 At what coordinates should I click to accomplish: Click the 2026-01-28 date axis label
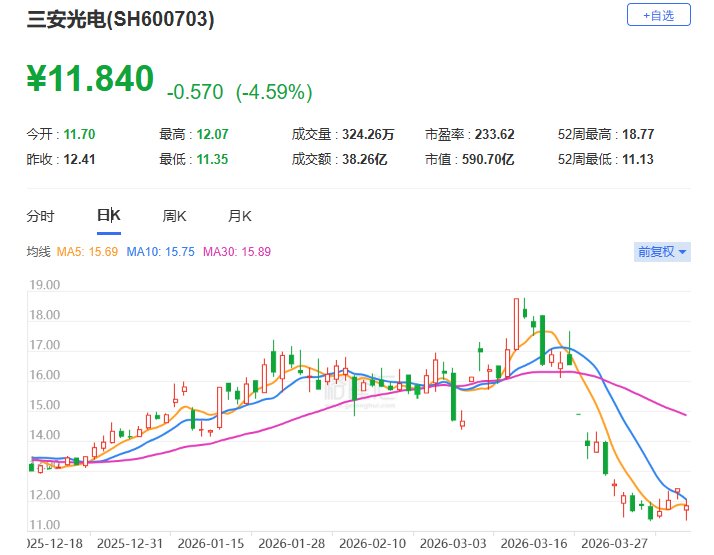point(291,544)
